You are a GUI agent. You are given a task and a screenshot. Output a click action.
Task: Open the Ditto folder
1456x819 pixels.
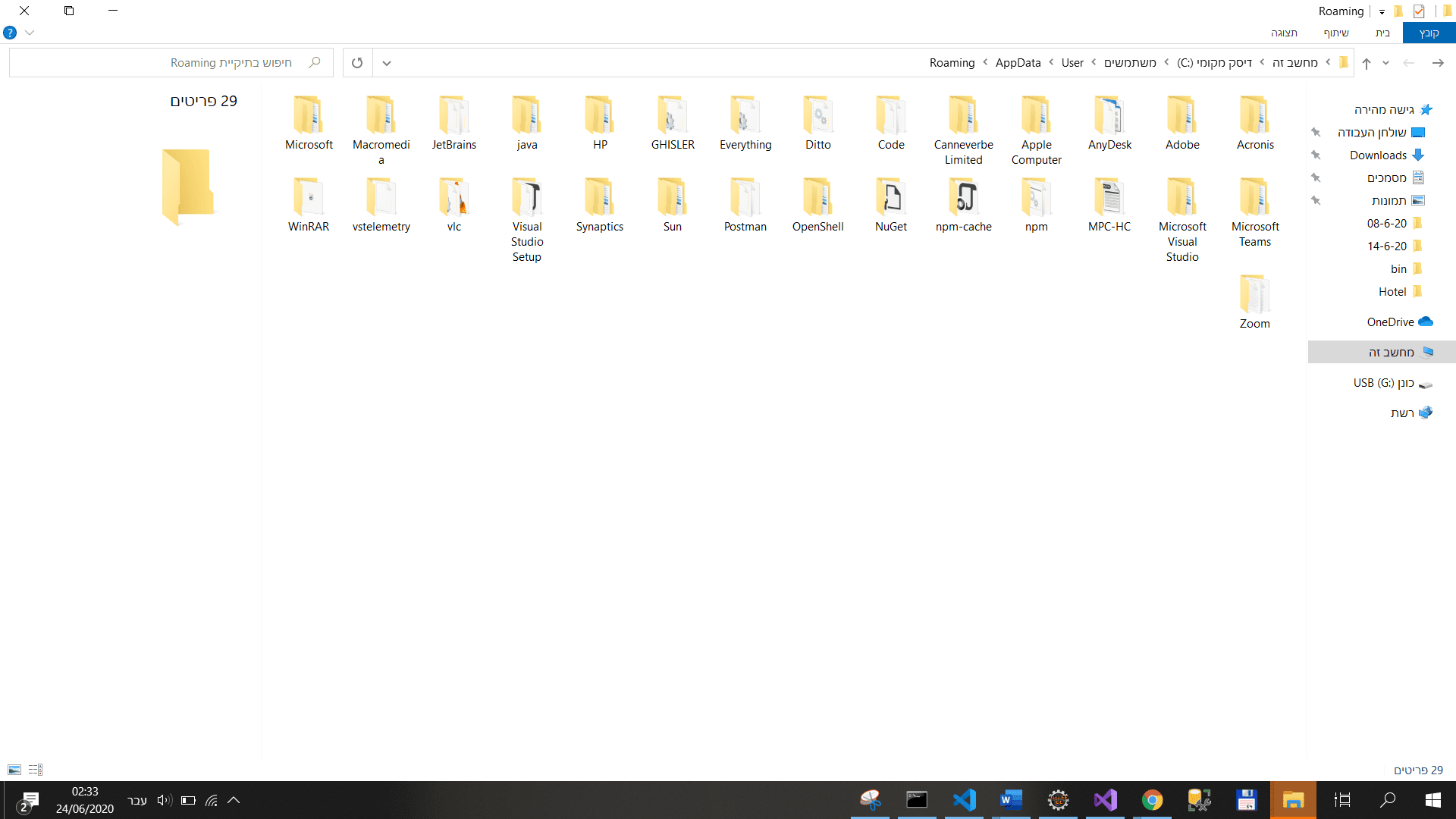pos(818,124)
